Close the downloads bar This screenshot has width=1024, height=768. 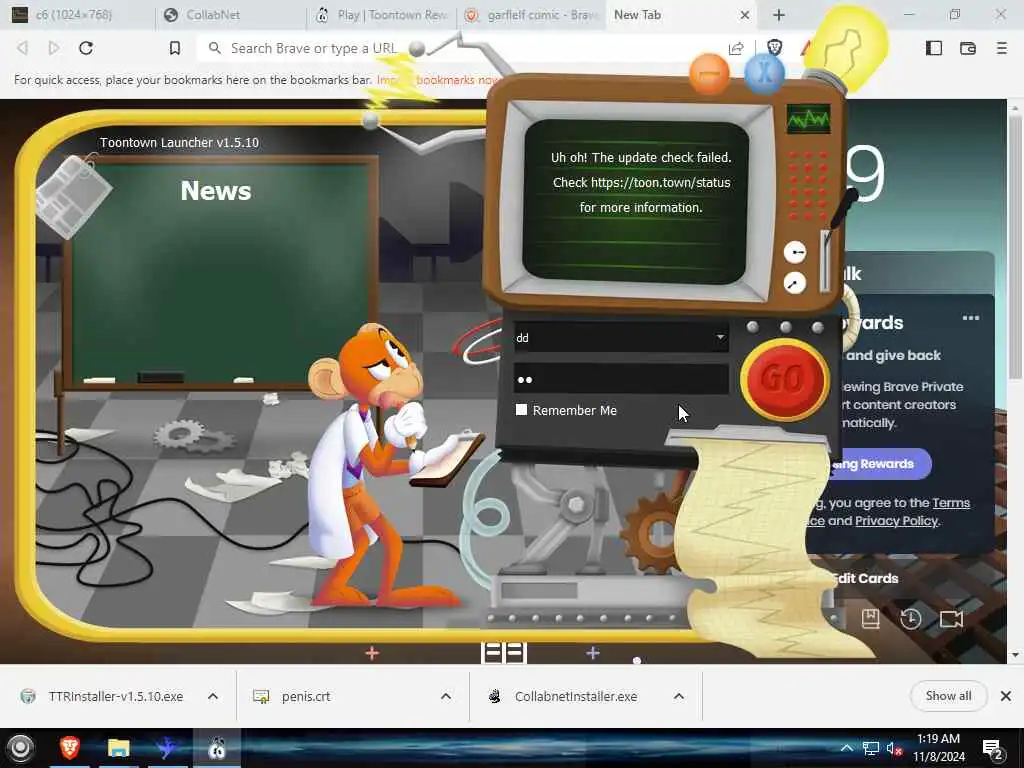1006,696
